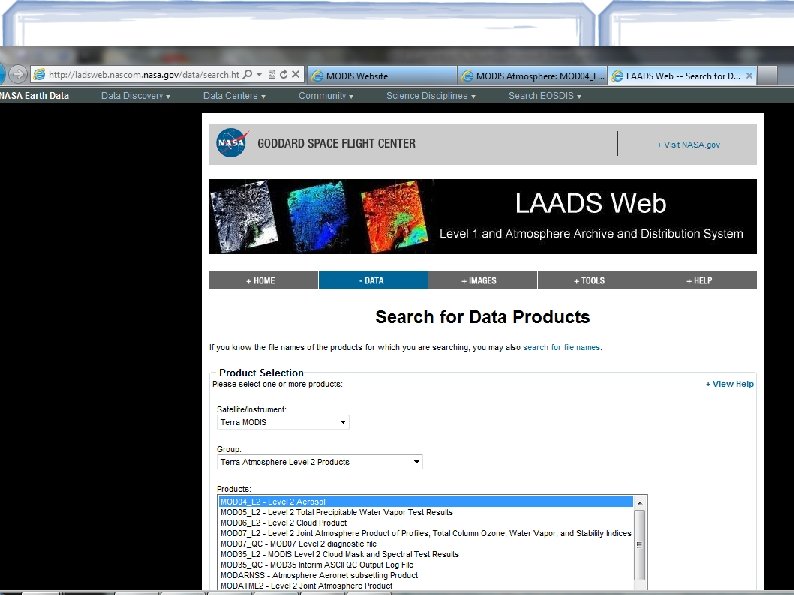This screenshot has width=794, height=595.
Task: Click the View Help link
Action: coord(730,384)
